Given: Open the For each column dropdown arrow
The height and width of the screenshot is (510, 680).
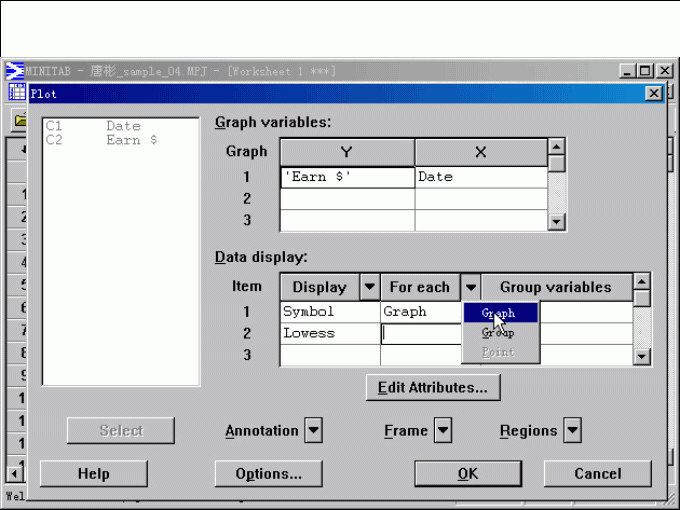Looking at the screenshot, I should click(472, 287).
